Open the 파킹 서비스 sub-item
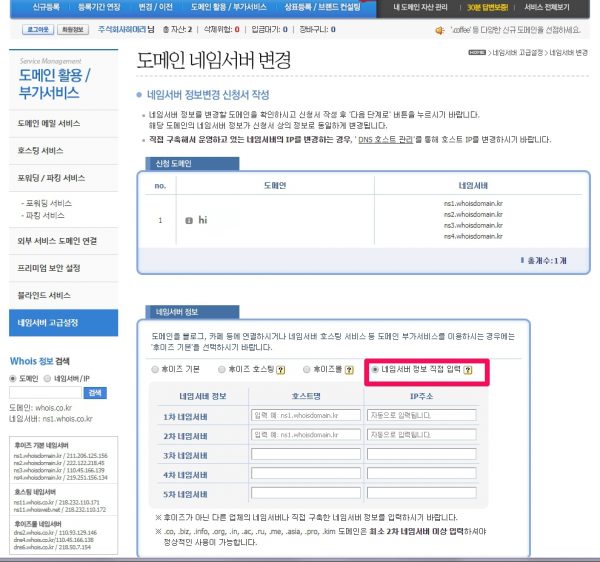The image size is (600, 562). coord(45,215)
